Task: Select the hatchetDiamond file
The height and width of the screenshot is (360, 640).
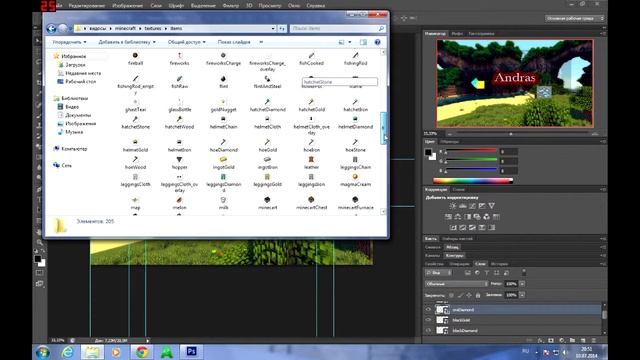Action: tap(267, 105)
